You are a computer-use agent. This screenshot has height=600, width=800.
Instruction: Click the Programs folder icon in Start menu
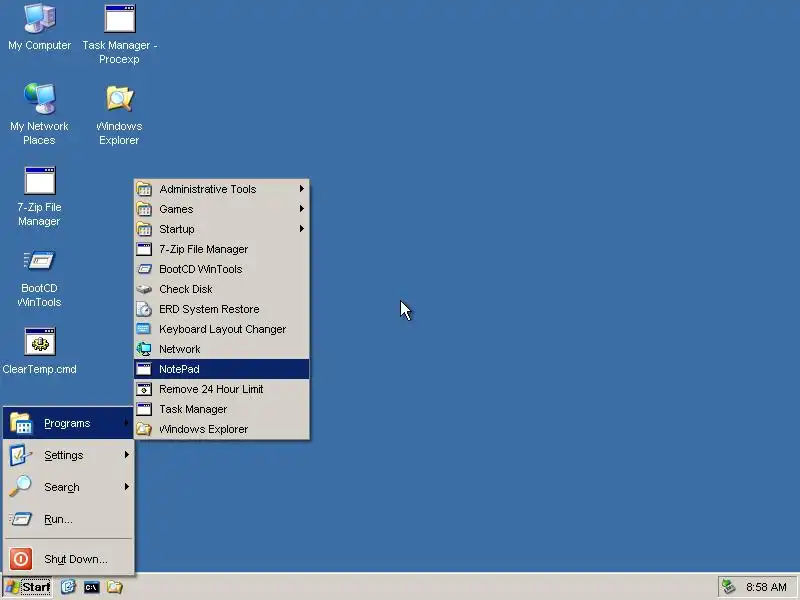coord(21,423)
